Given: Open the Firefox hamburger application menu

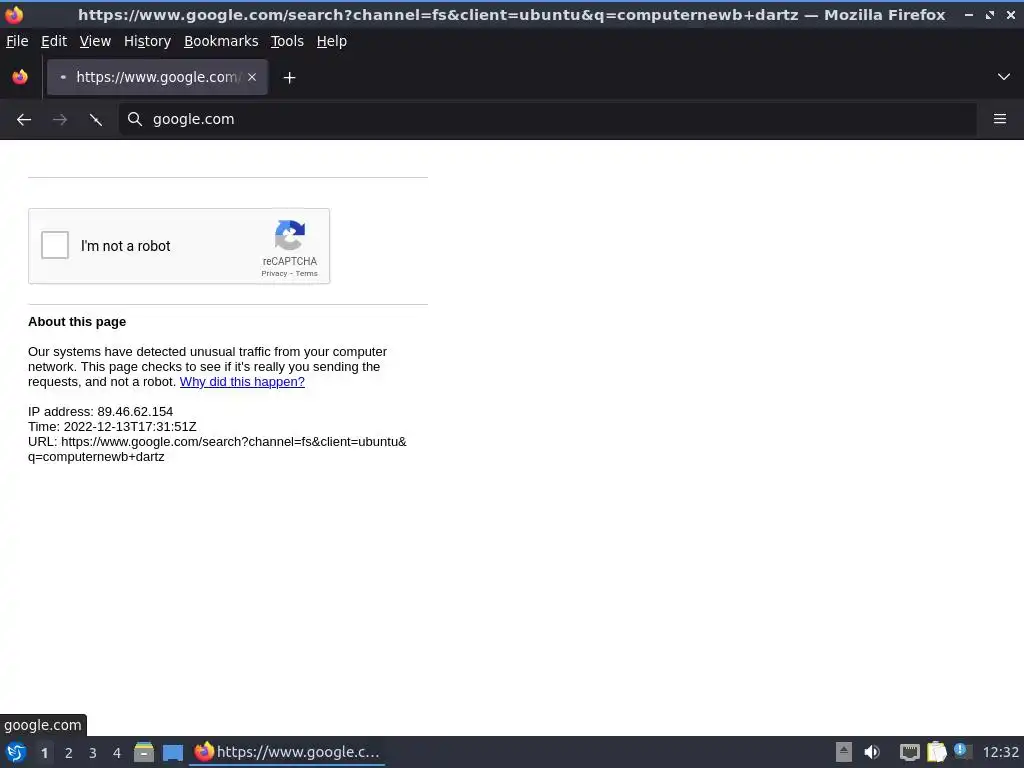Looking at the screenshot, I should pos(1000,119).
